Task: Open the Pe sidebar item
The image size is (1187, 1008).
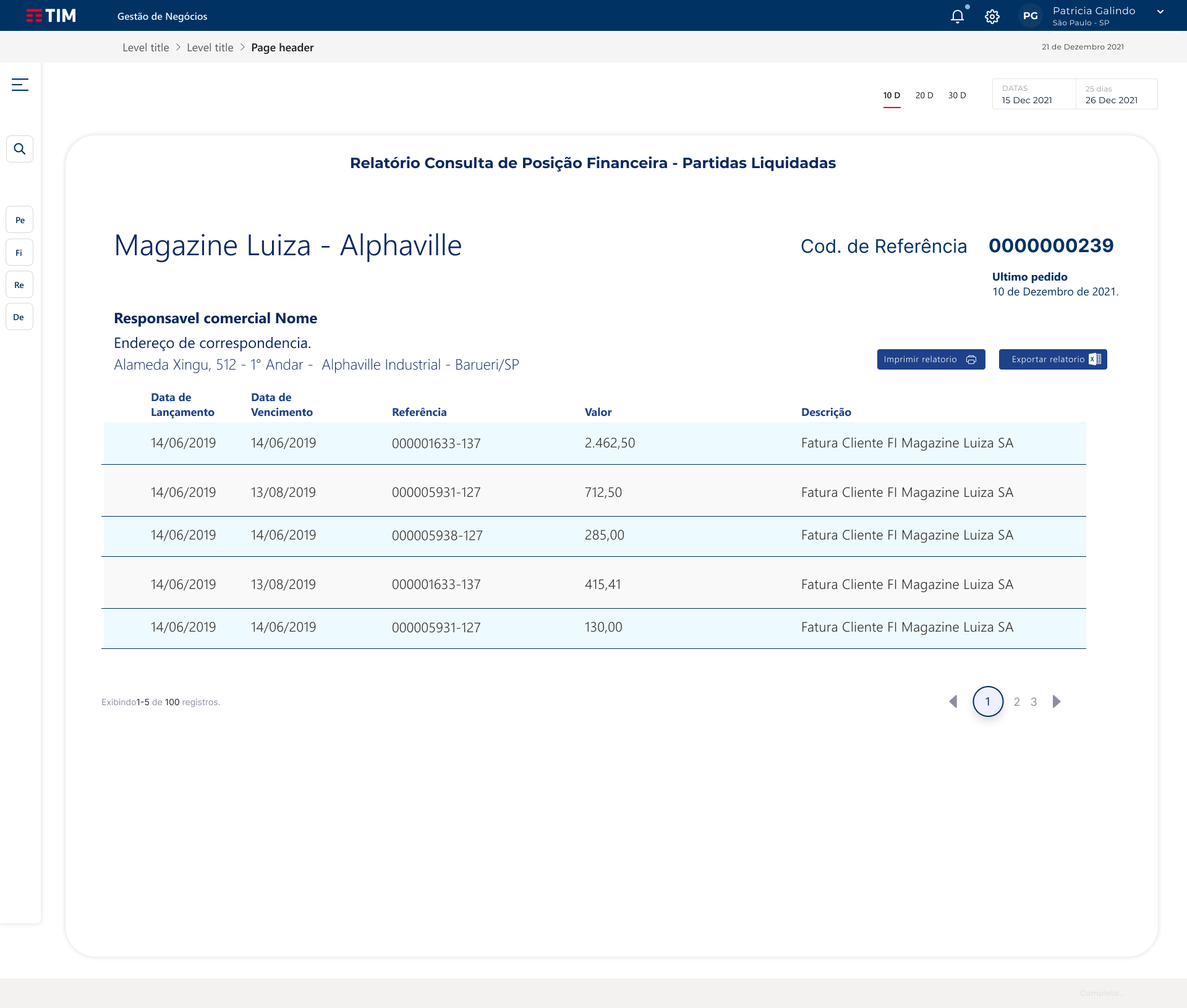Action: (20, 220)
